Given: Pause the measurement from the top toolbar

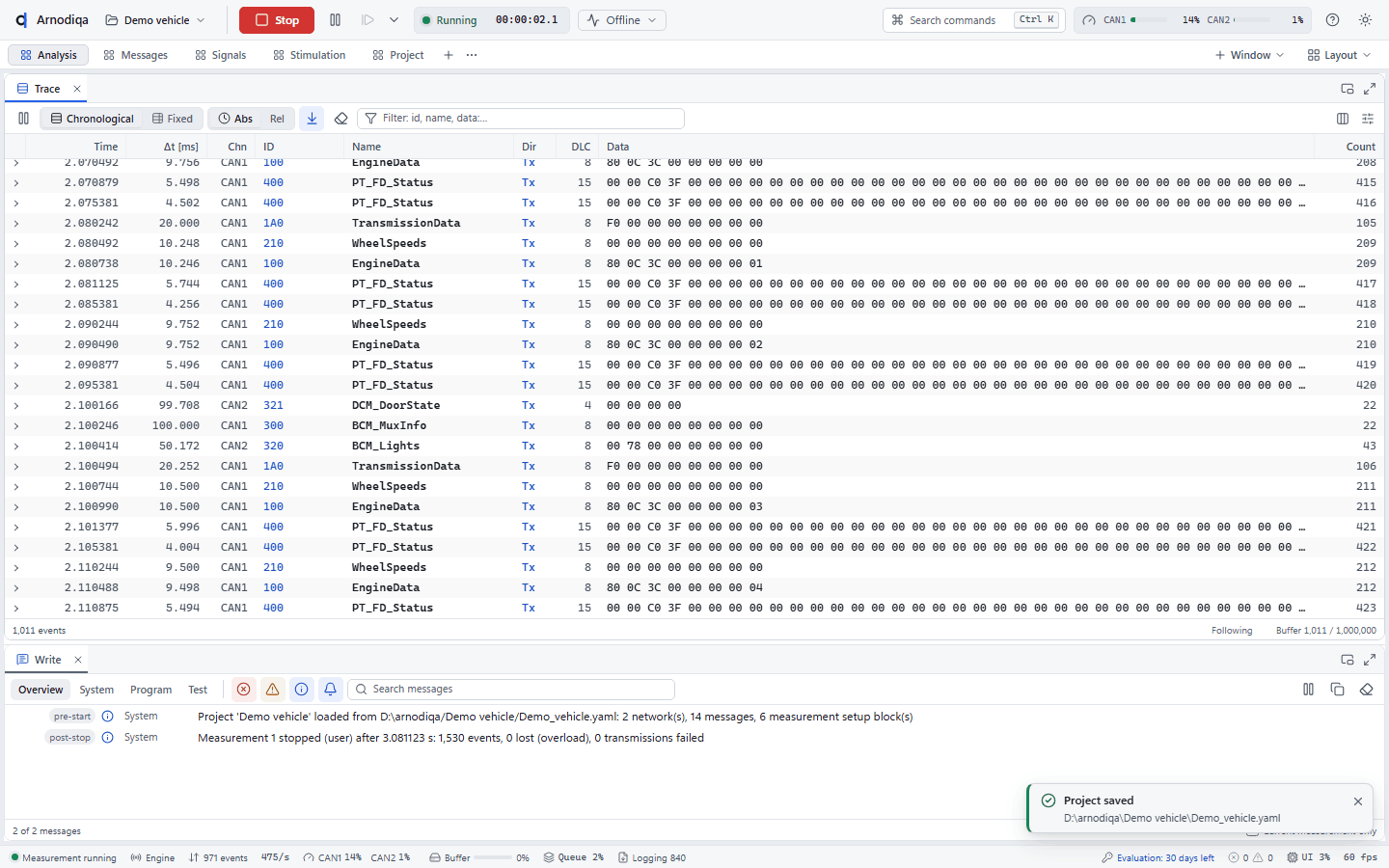Looking at the screenshot, I should tap(335, 20).
